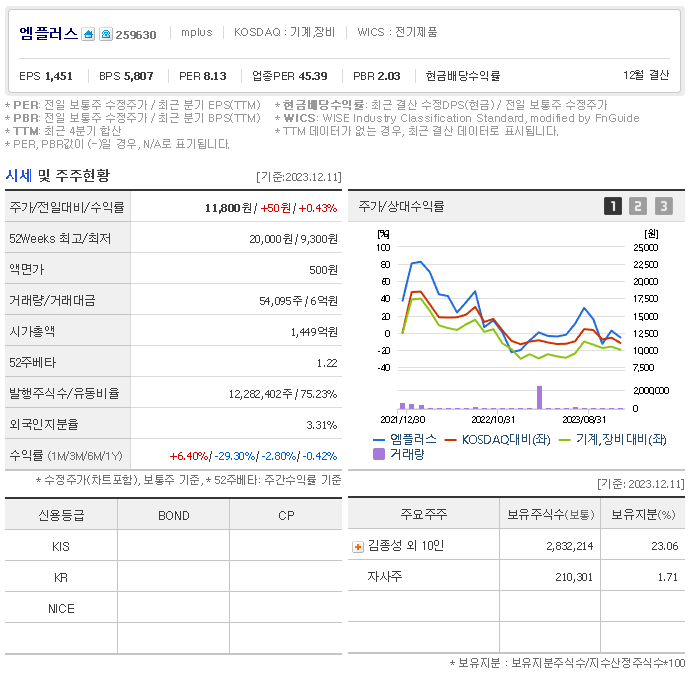Click the NICE rating row
691x676 pixels.
pos(173,609)
